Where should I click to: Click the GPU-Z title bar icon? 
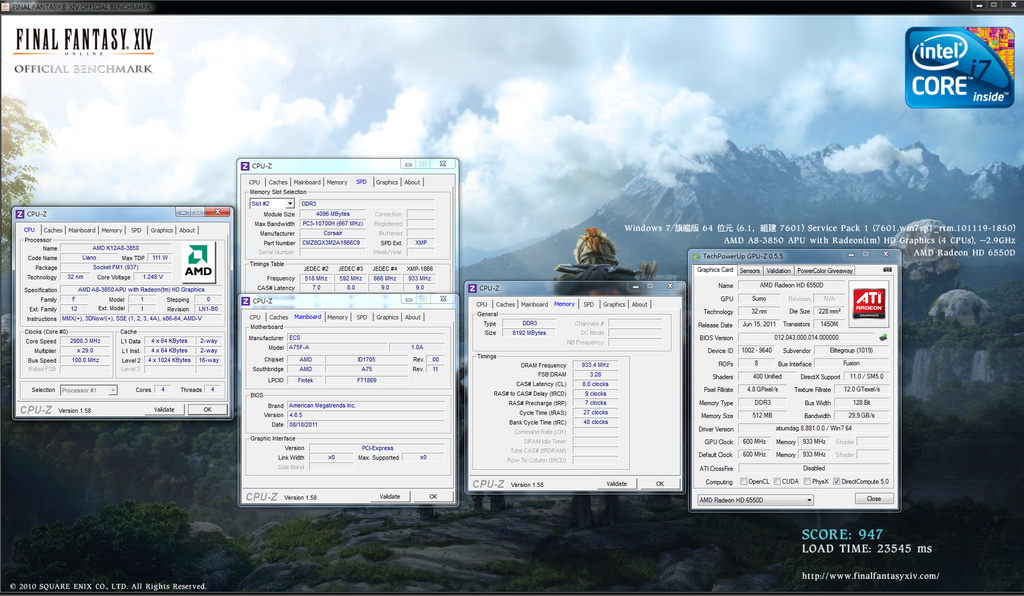coord(696,257)
